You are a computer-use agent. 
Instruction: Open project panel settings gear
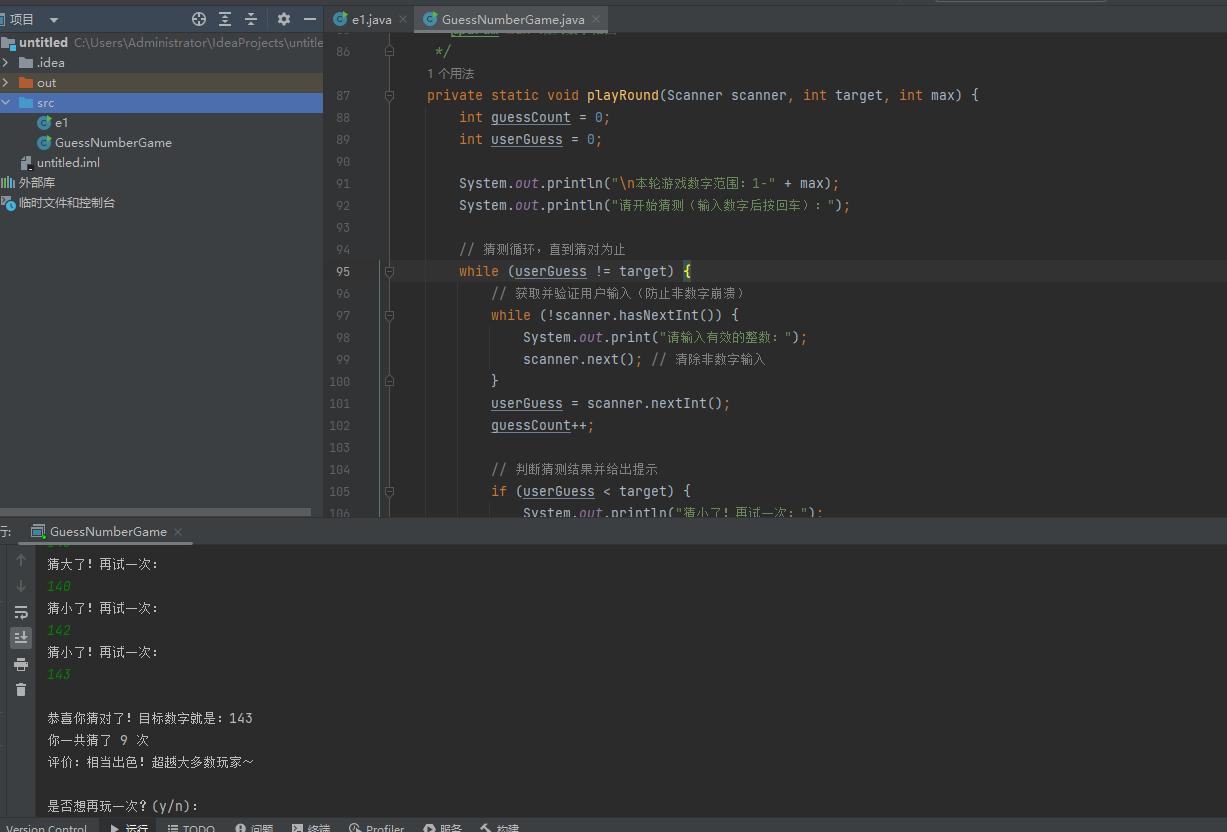point(284,19)
